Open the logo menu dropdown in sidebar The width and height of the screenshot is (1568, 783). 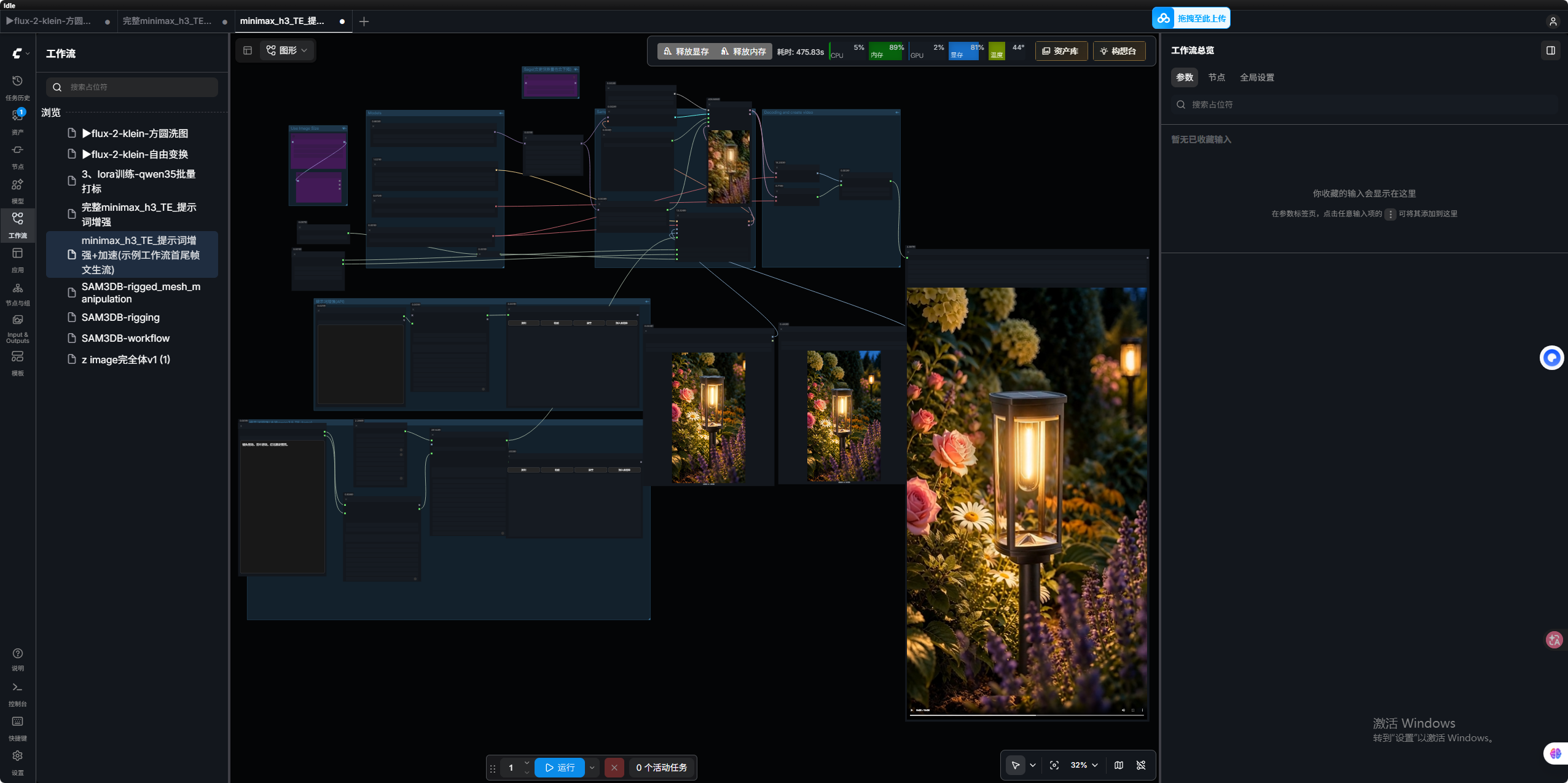click(20, 53)
